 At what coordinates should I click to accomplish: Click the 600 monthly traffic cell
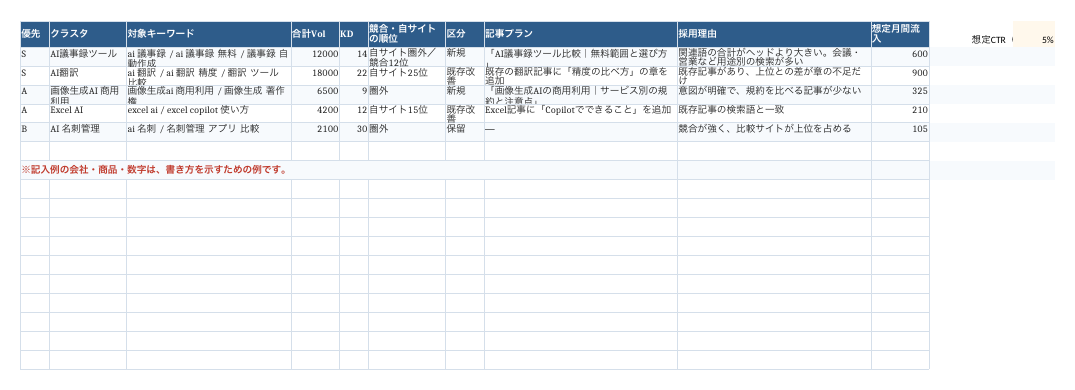(900, 57)
